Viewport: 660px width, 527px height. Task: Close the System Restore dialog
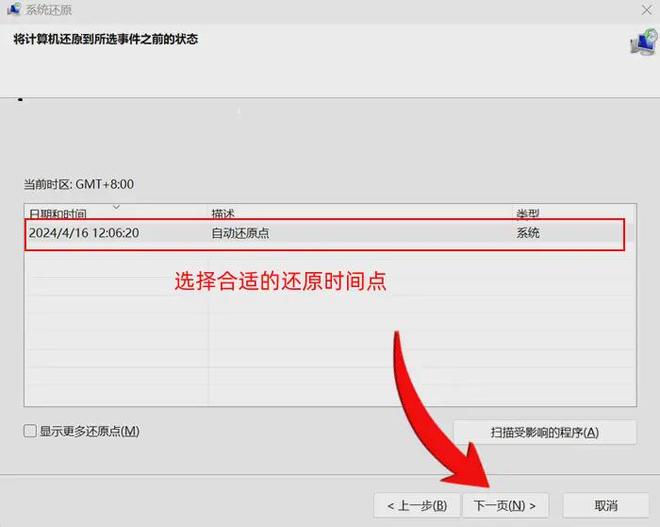point(647,10)
